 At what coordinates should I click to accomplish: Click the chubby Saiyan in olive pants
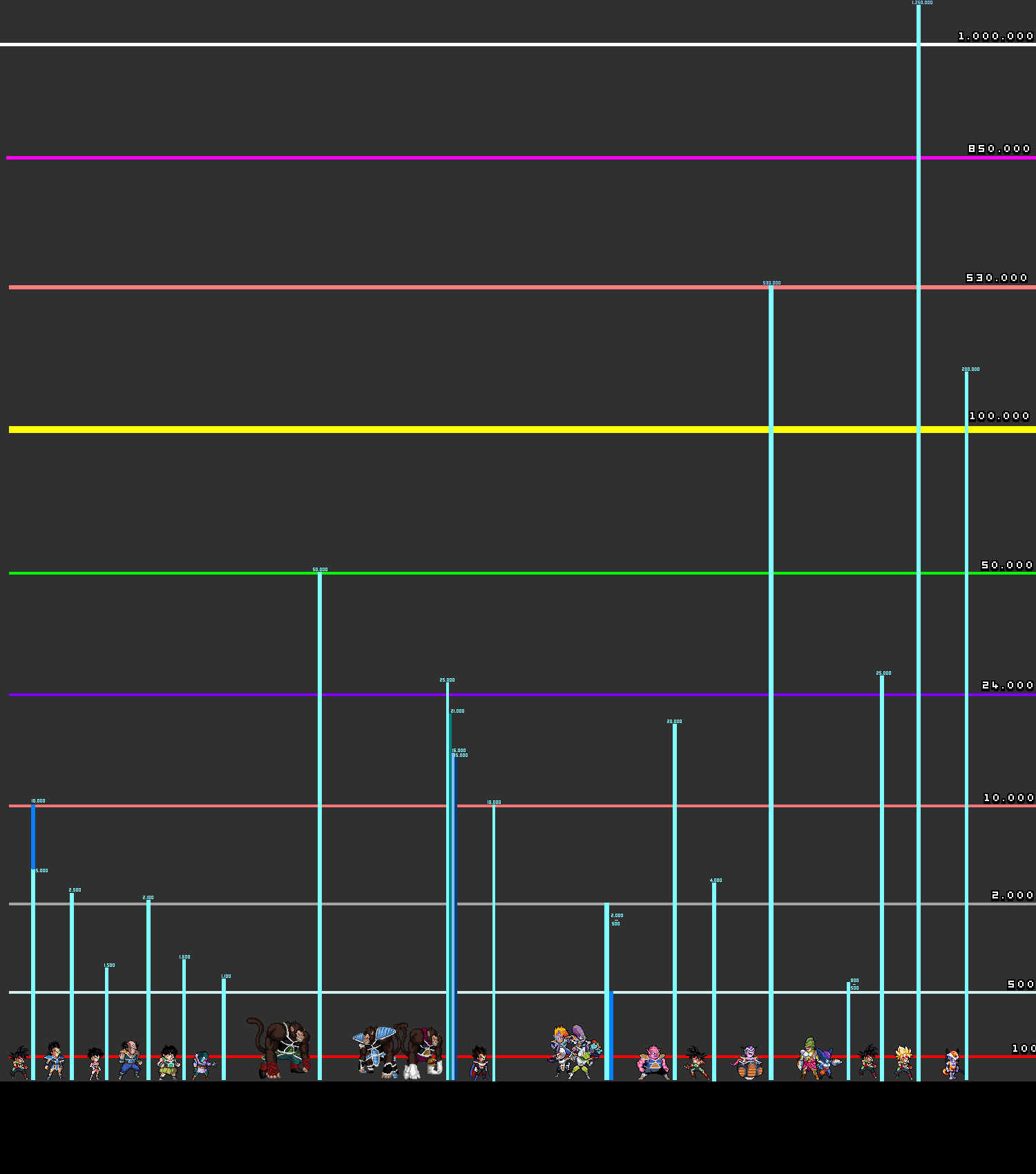(168, 1063)
